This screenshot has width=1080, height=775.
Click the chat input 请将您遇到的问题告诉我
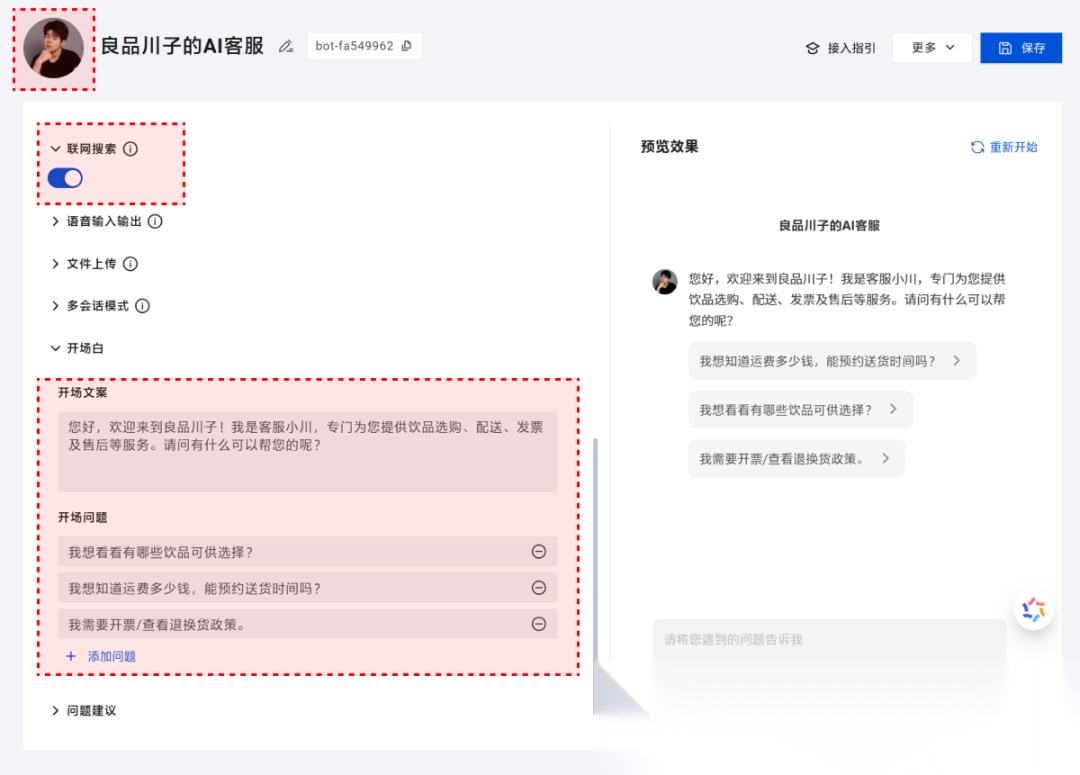[829, 640]
